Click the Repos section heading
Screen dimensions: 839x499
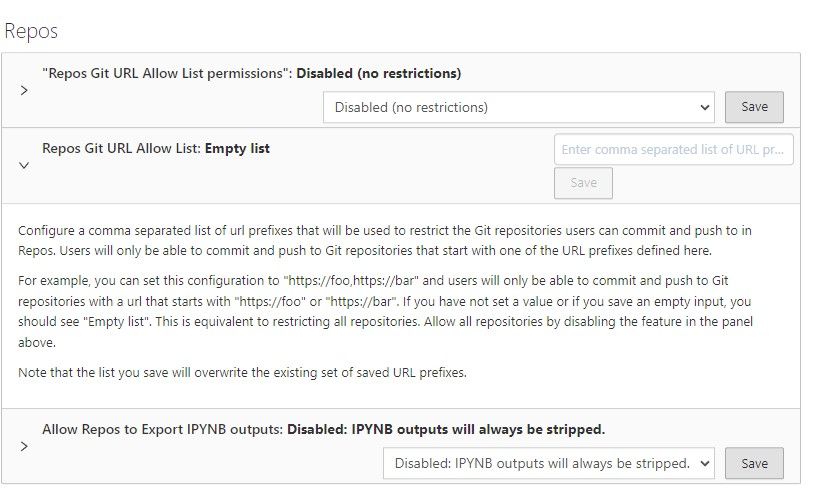(x=31, y=31)
